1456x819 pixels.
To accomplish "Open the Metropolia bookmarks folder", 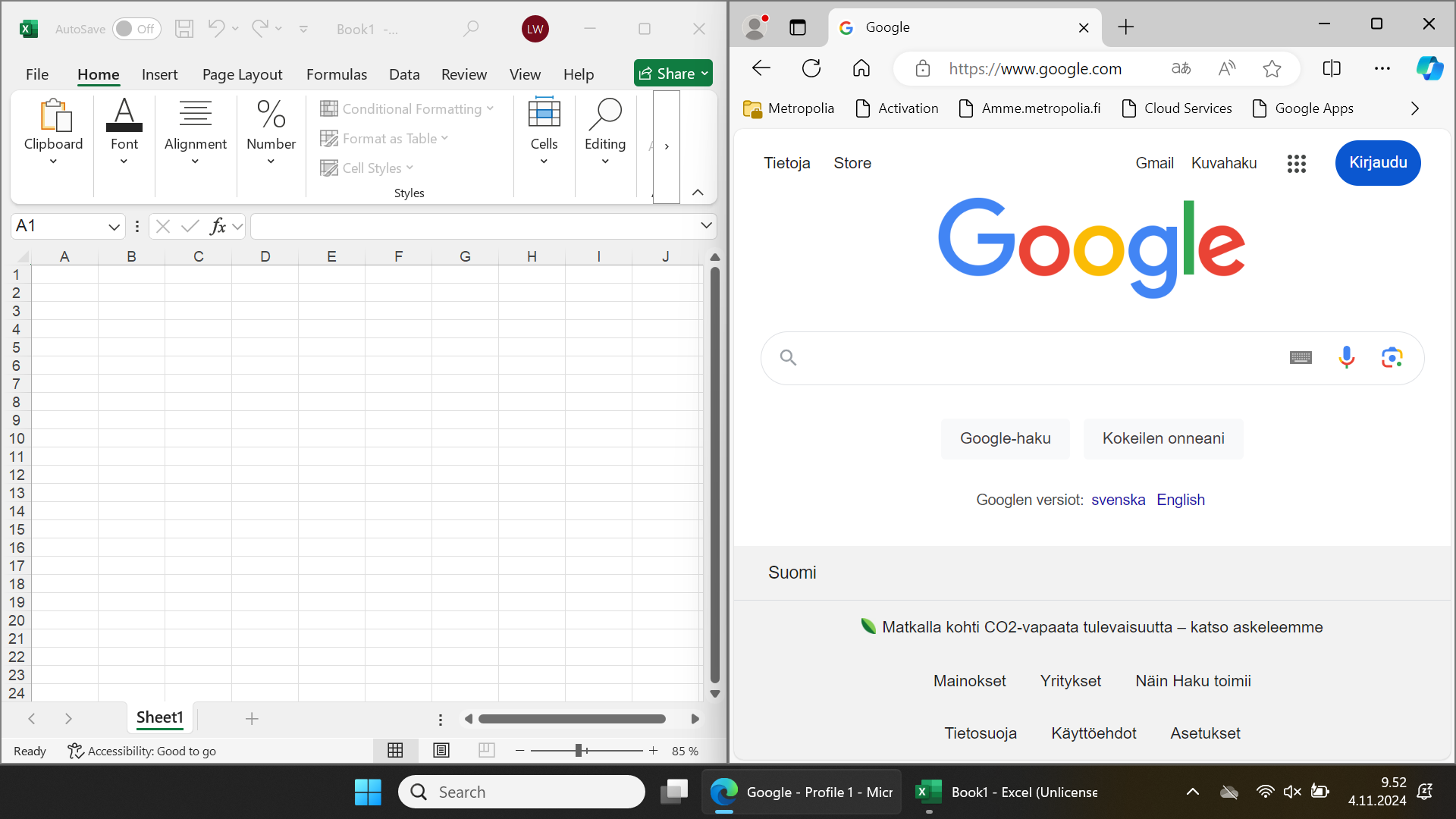I will tap(789, 108).
